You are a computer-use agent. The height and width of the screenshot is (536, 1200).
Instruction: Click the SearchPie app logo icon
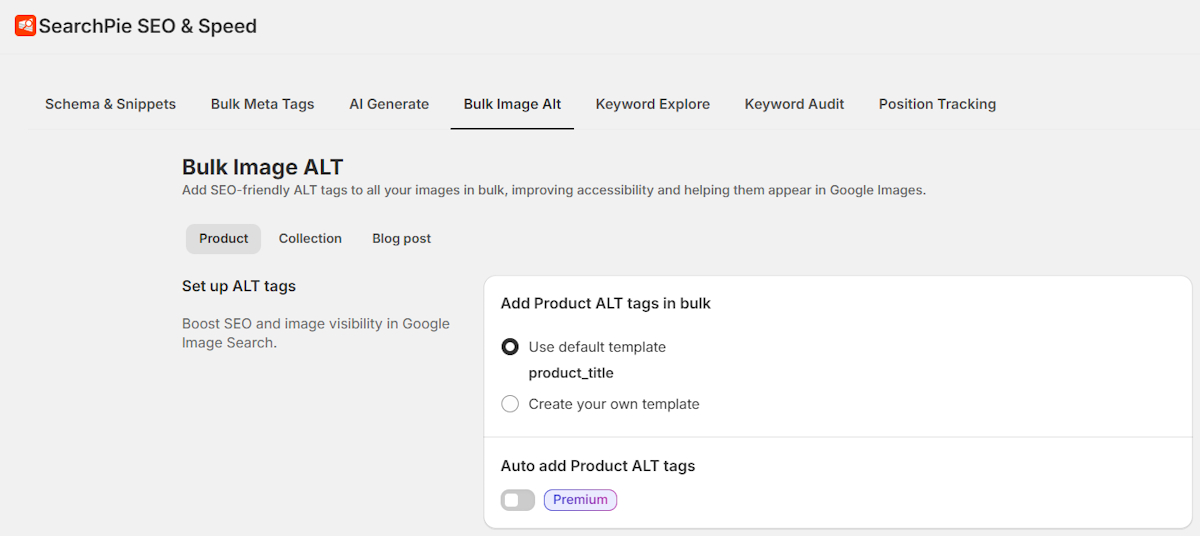[25, 26]
